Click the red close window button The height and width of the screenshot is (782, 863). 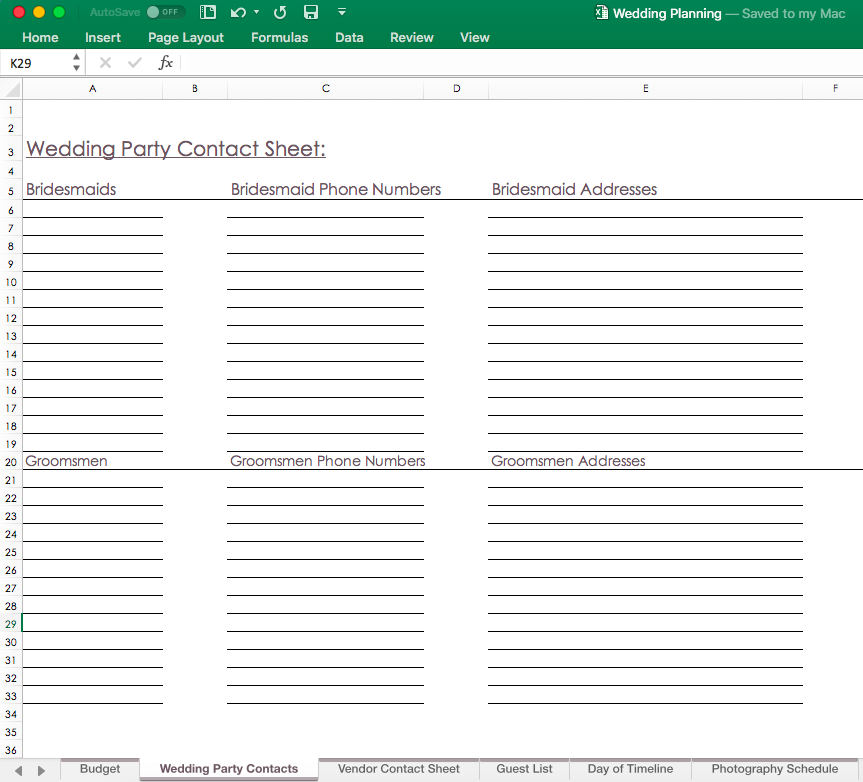pos(19,12)
